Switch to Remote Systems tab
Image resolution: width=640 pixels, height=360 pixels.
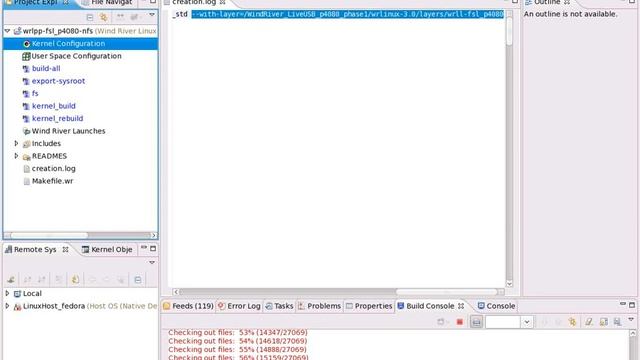click(35, 249)
